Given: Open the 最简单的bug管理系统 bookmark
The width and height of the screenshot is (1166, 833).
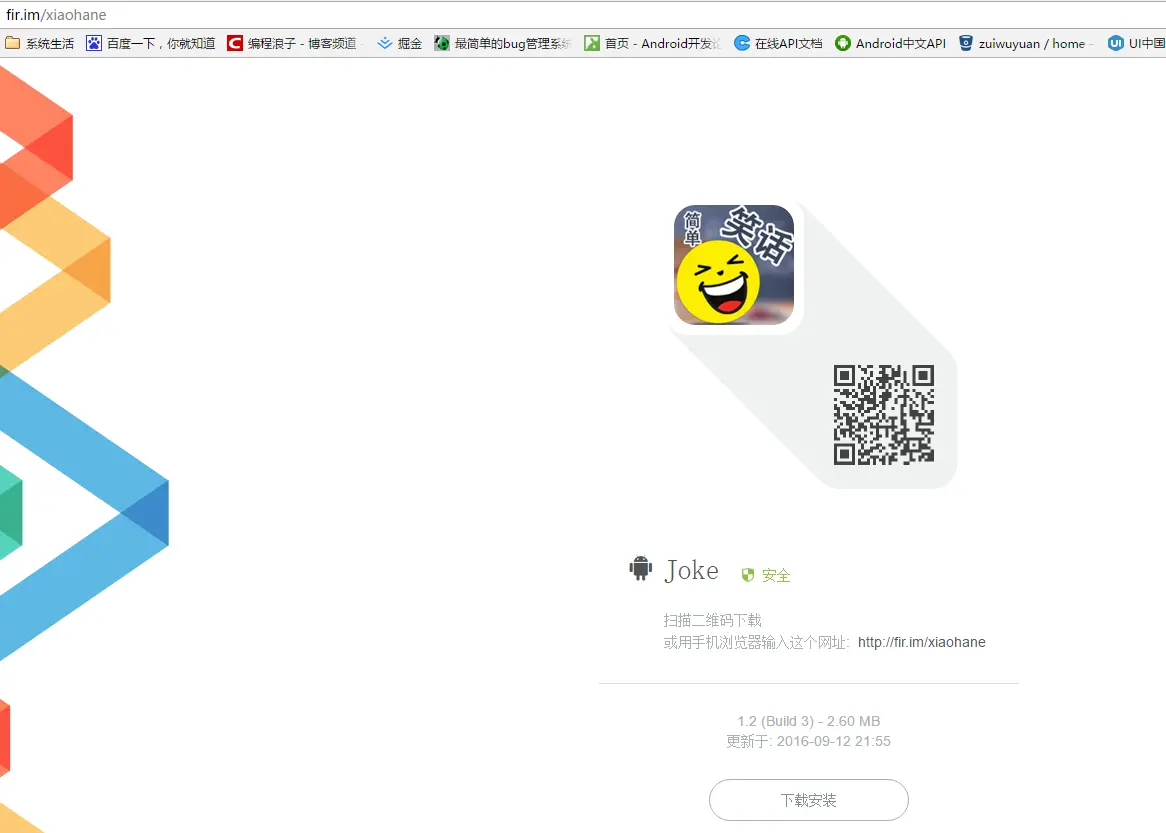Looking at the screenshot, I should pyautogui.click(x=503, y=43).
